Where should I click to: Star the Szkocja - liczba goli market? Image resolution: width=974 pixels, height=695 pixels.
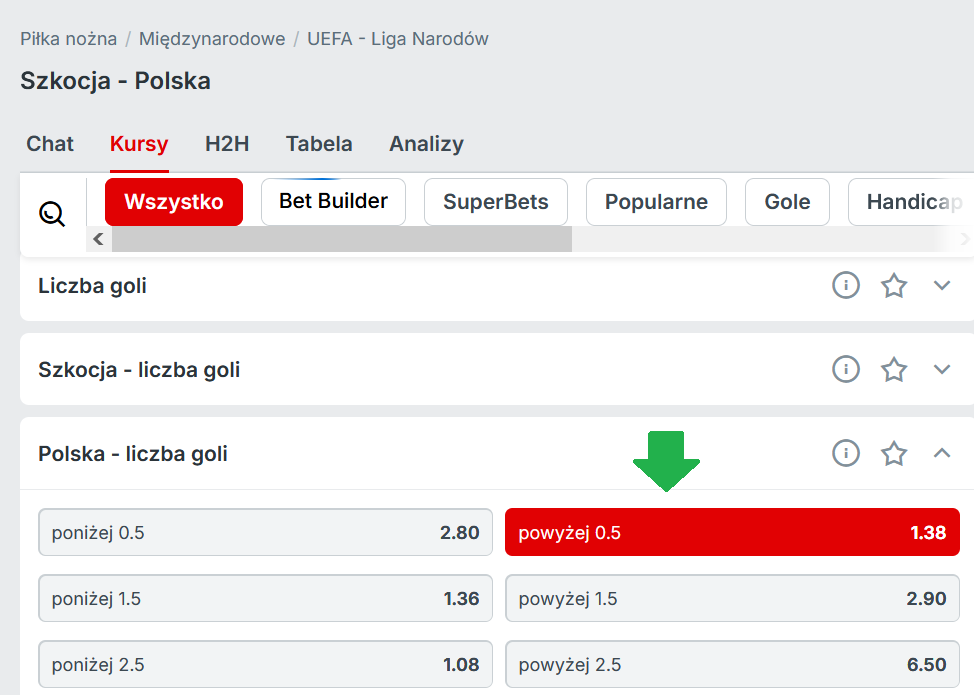coord(894,370)
